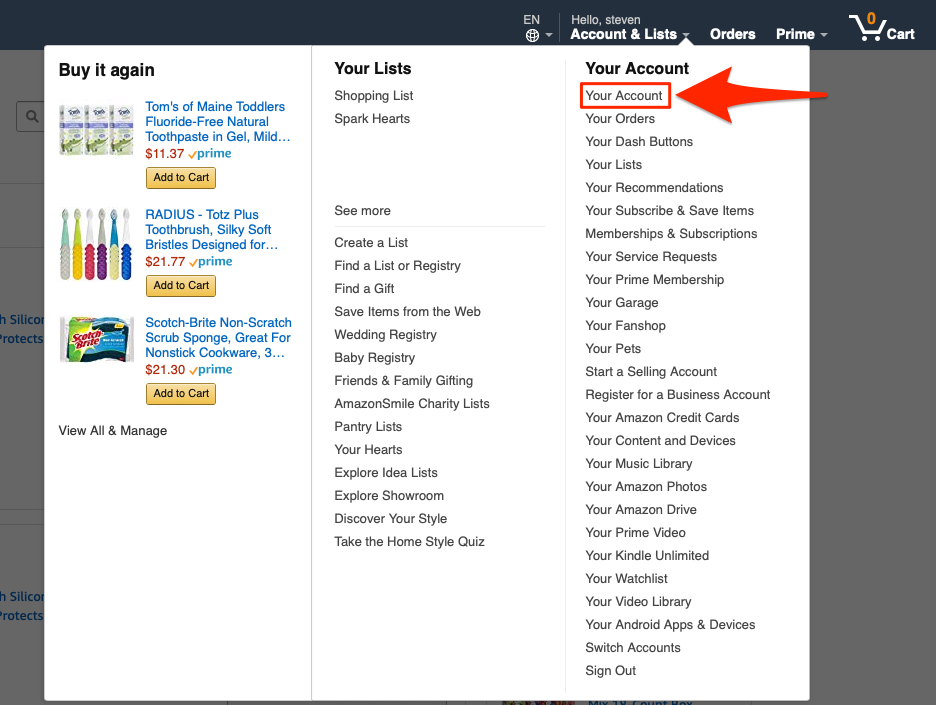Go to Orders in the header
This screenshot has width=936, height=705.
[732, 34]
